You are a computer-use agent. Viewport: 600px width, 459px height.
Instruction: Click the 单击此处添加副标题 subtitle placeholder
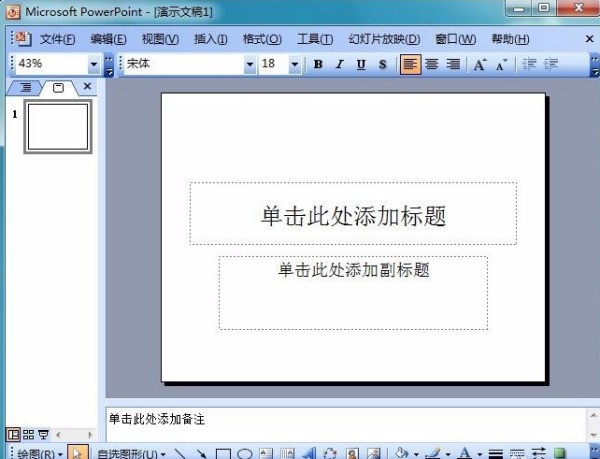[353, 293]
